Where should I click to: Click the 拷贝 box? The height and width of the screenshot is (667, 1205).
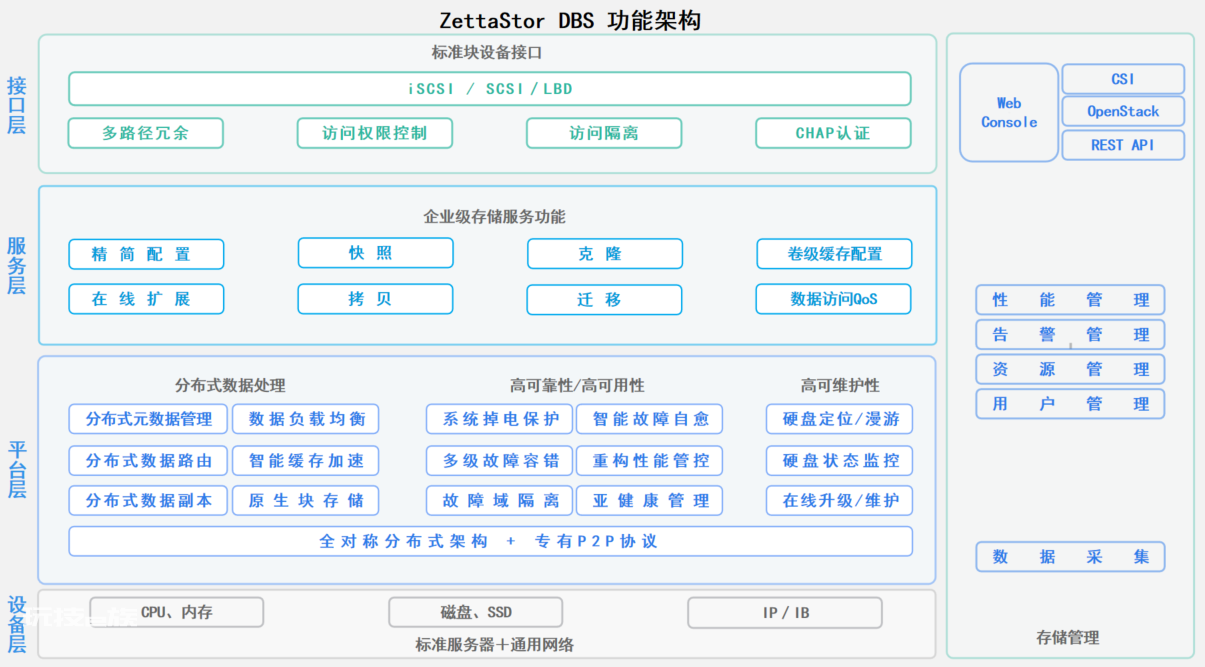375,299
